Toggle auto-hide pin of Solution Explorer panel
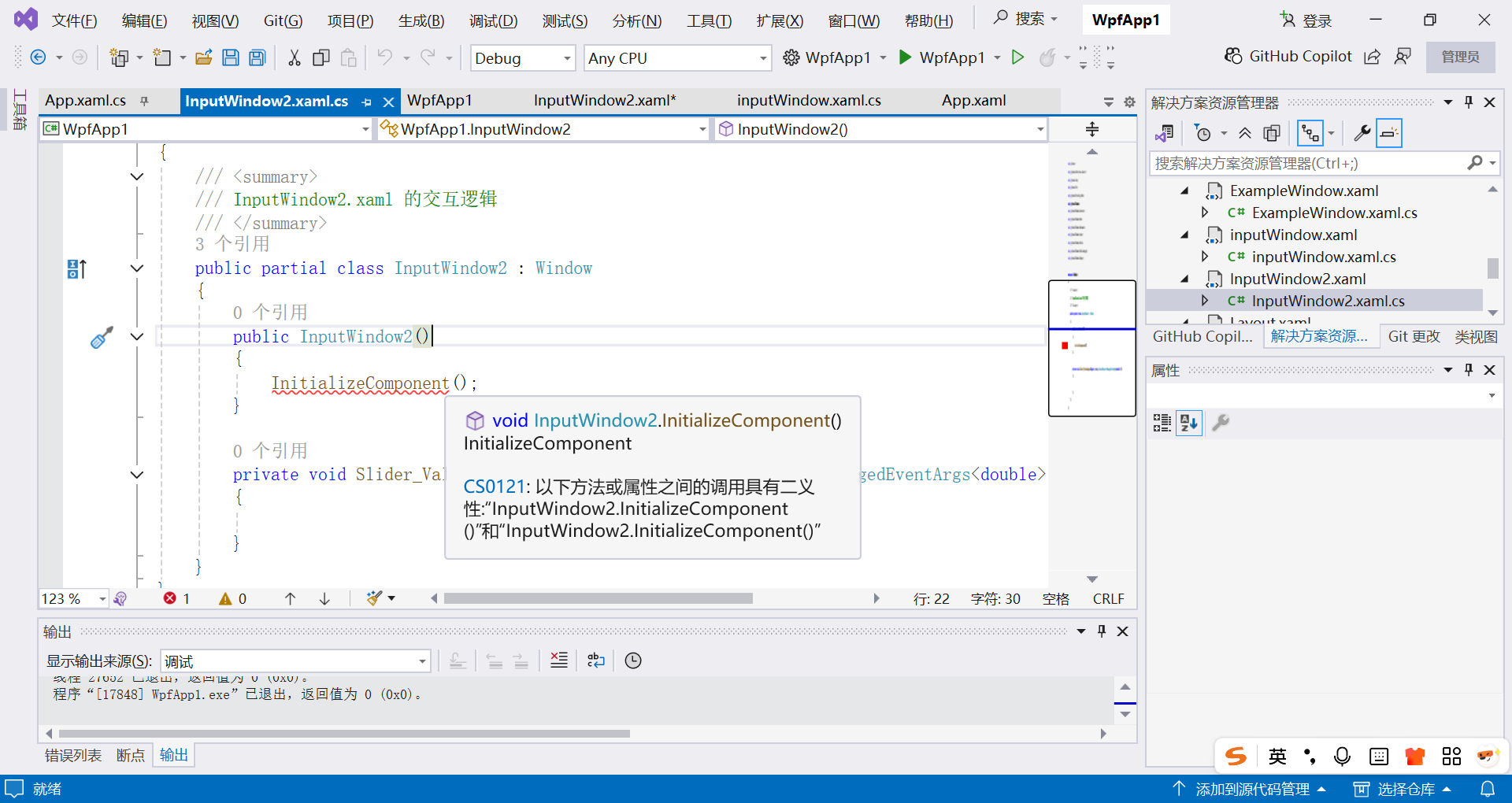Image resolution: width=1512 pixels, height=803 pixels. click(x=1469, y=102)
